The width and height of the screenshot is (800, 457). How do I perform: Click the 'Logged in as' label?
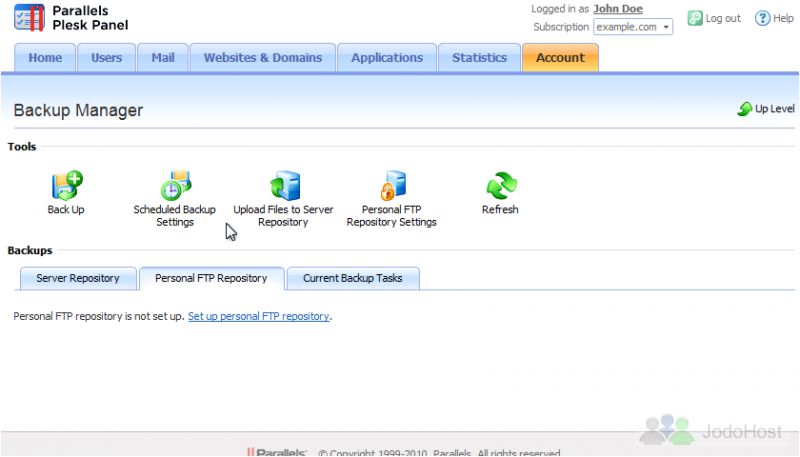[x=560, y=9]
